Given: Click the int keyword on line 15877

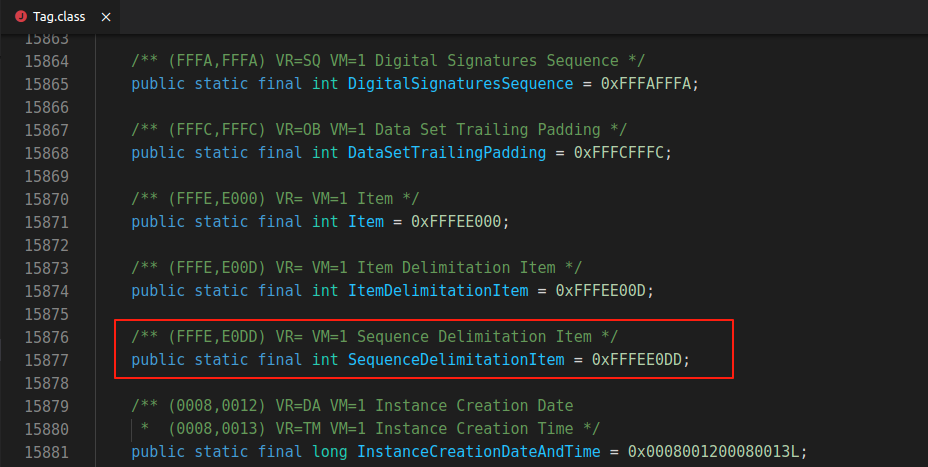Looking at the screenshot, I should [x=325, y=360].
